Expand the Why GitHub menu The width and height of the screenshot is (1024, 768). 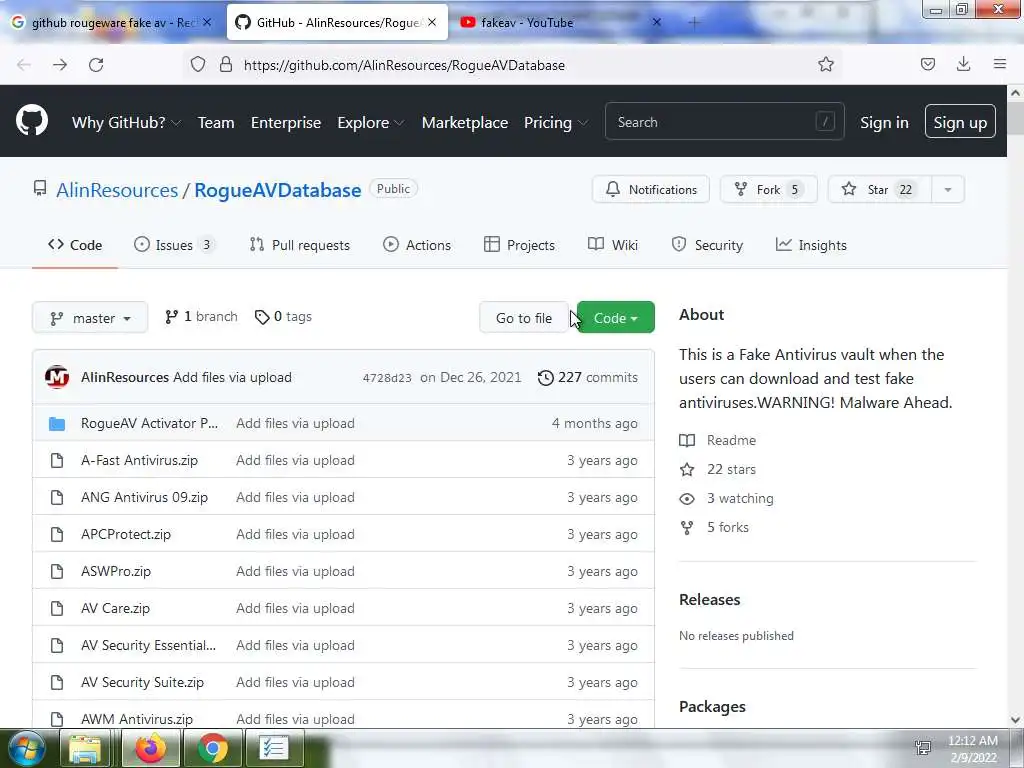coord(125,122)
